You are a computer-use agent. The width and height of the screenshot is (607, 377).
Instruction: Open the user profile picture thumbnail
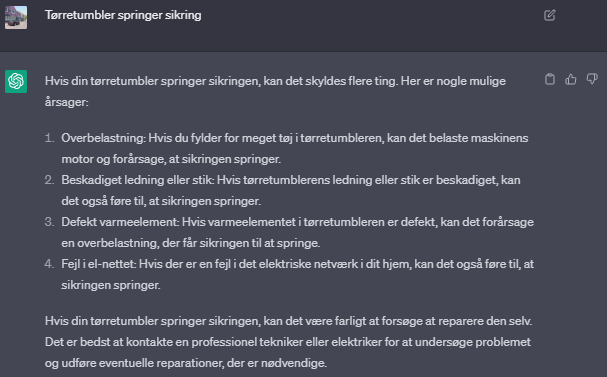[x=16, y=17]
